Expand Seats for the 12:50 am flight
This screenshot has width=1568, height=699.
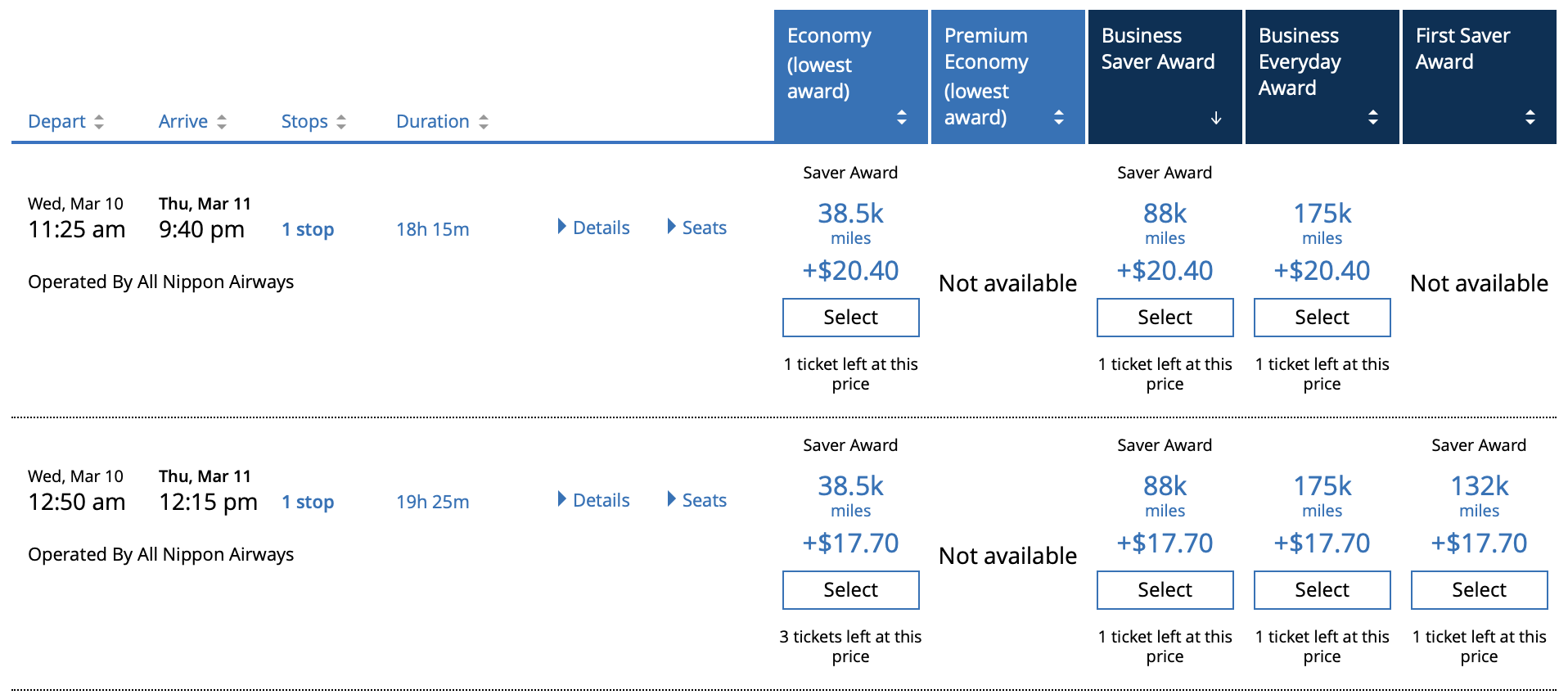click(696, 500)
